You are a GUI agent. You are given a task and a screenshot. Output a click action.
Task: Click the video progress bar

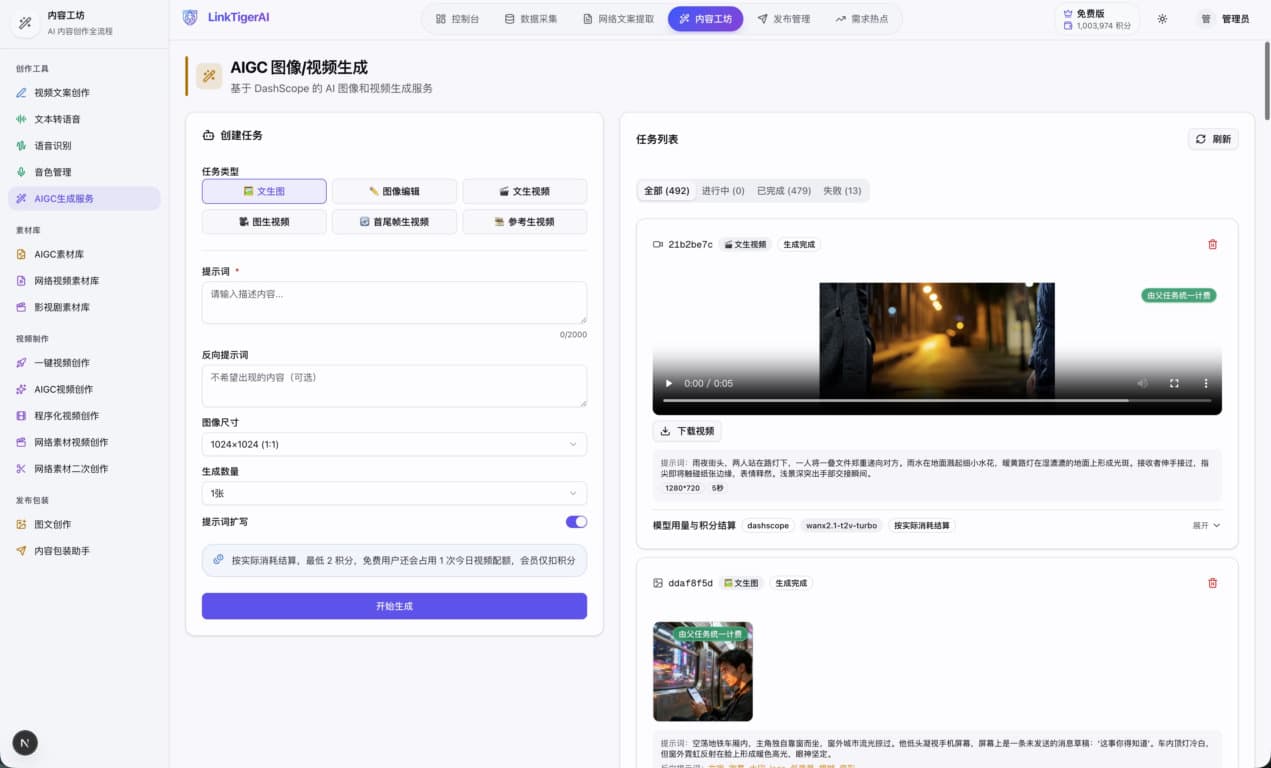click(x=936, y=400)
